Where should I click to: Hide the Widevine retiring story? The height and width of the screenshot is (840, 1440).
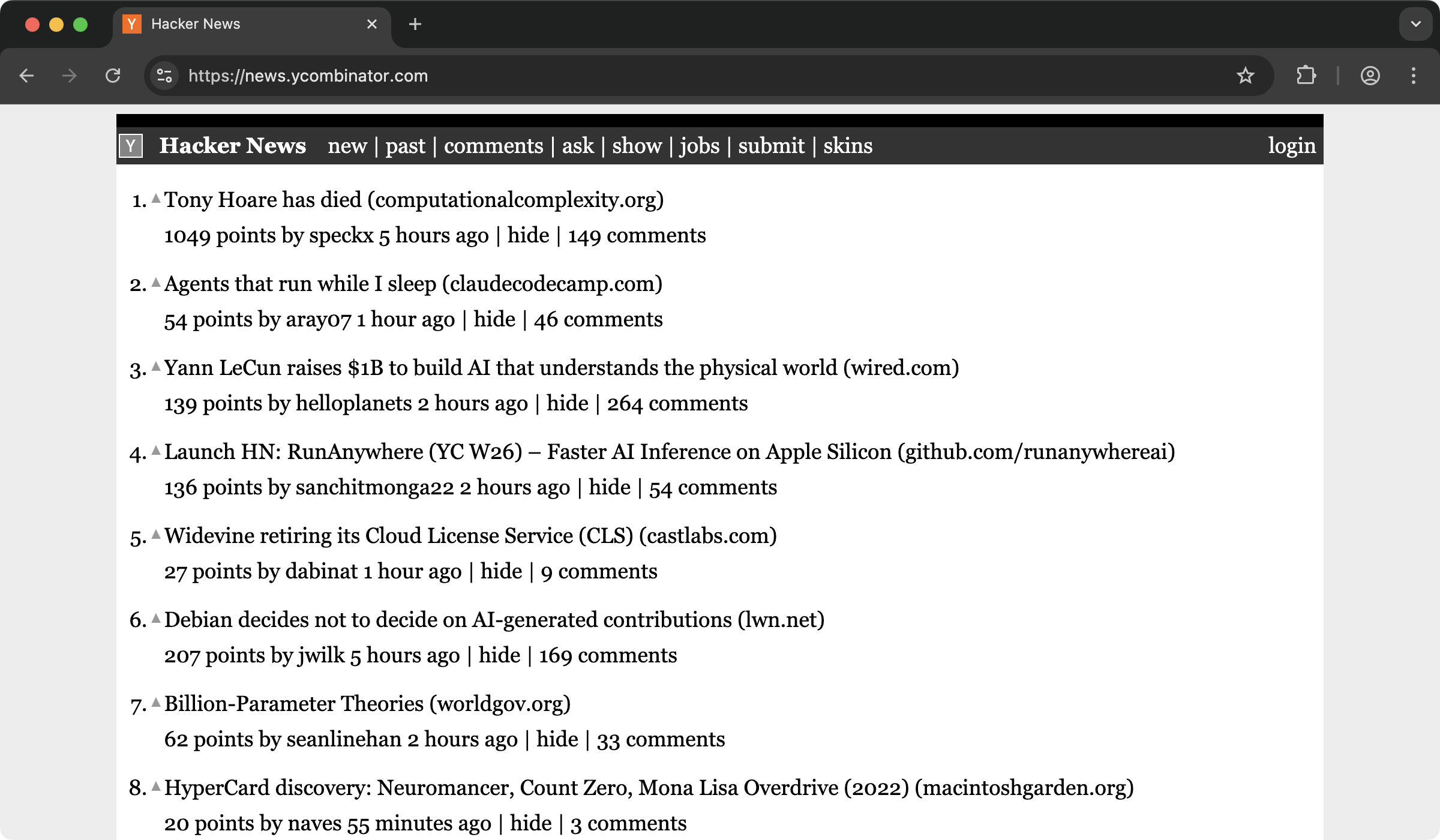(501, 571)
